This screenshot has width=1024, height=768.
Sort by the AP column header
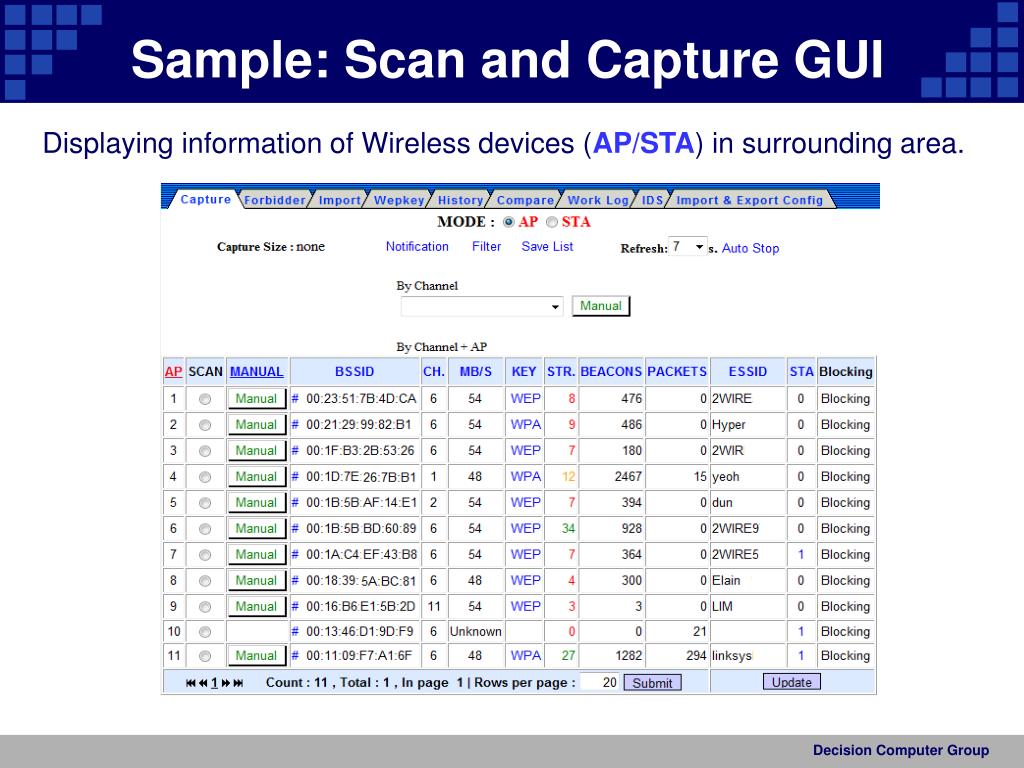tap(173, 372)
